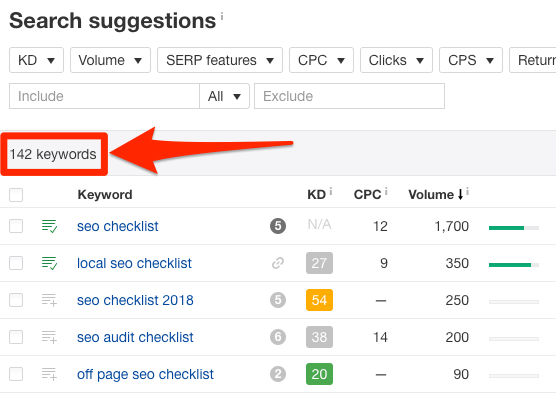The width and height of the screenshot is (556, 393).
Task: Click the info icon beside KD column header
Action: pos(330,192)
